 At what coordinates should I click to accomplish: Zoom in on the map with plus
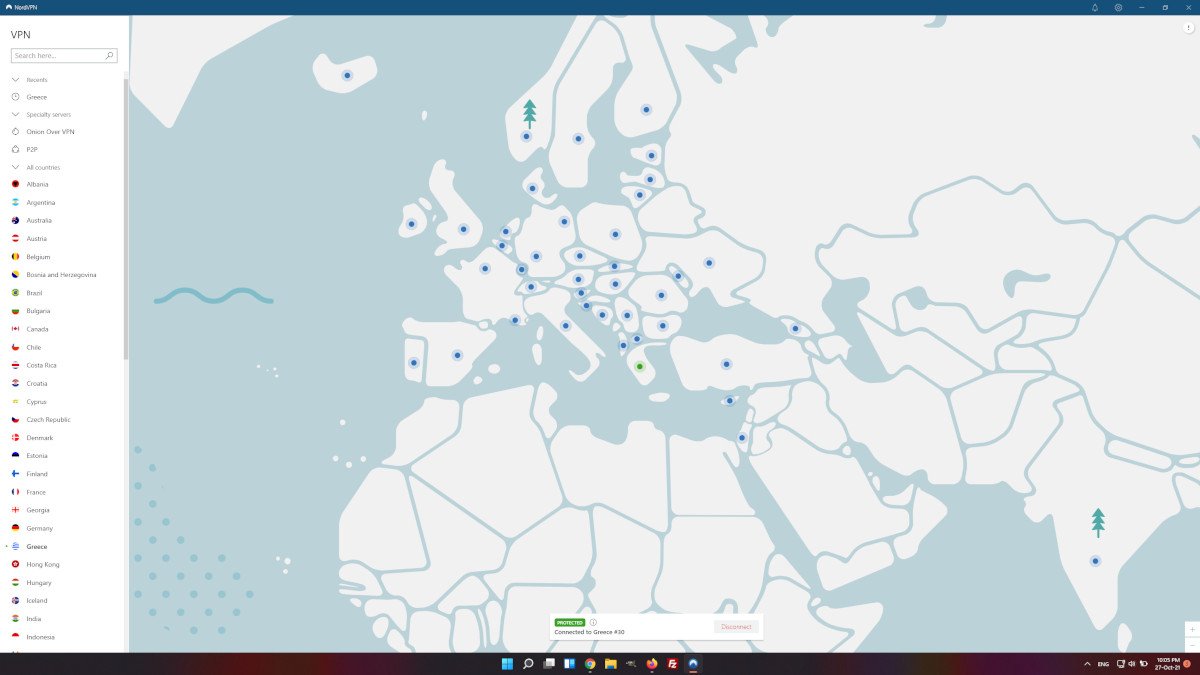click(1192, 630)
